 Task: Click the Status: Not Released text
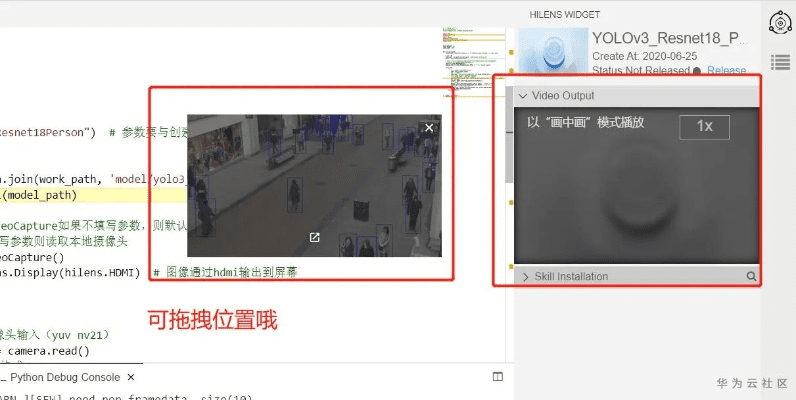[x=641, y=71]
